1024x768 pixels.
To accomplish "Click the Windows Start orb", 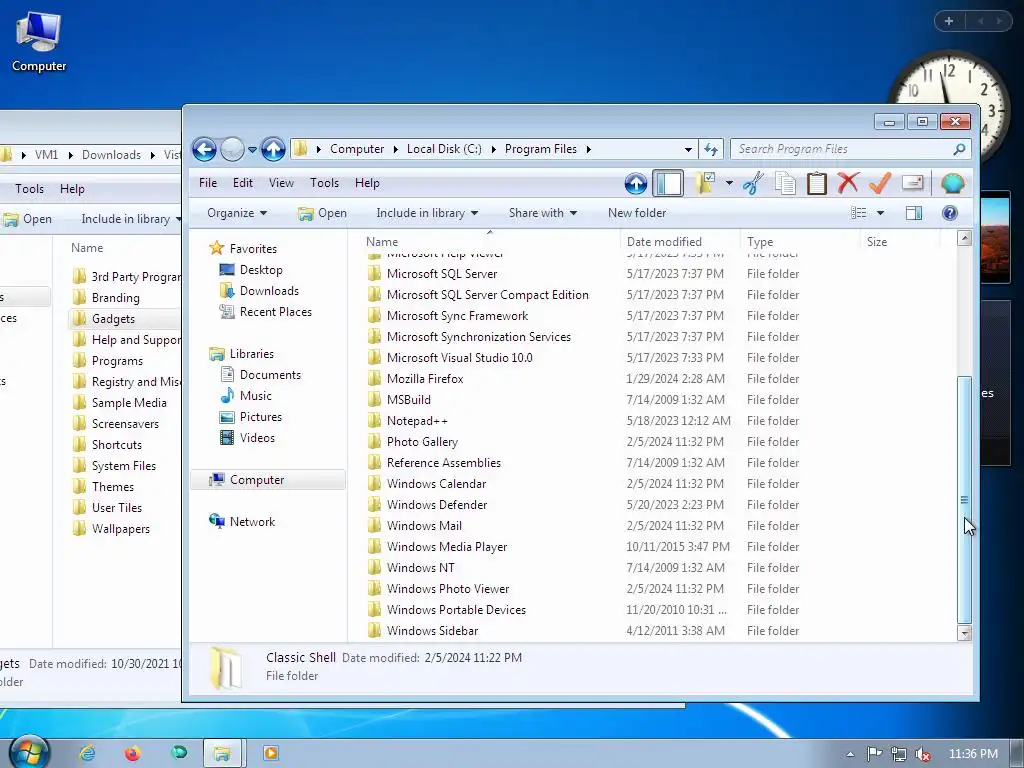I will click(29, 752).
